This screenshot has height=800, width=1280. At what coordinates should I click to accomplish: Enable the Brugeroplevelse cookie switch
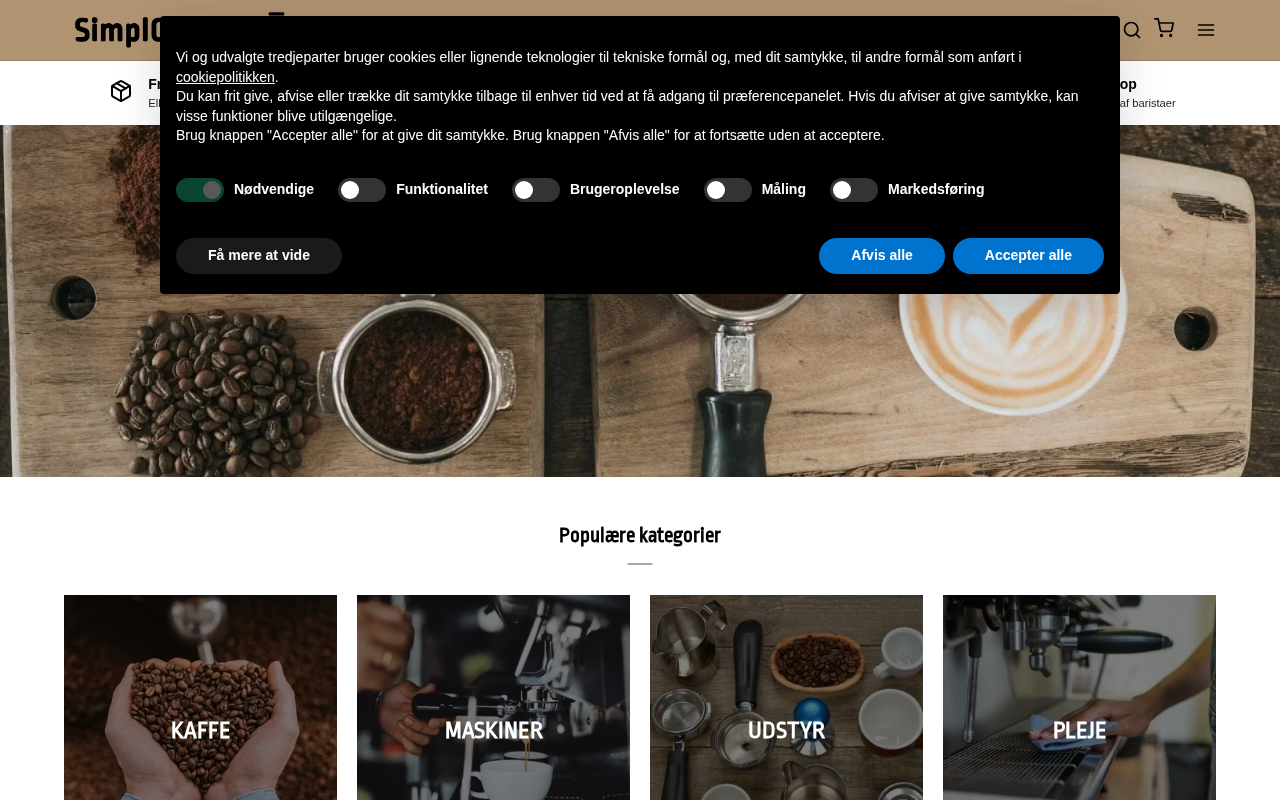click(536, 190)
